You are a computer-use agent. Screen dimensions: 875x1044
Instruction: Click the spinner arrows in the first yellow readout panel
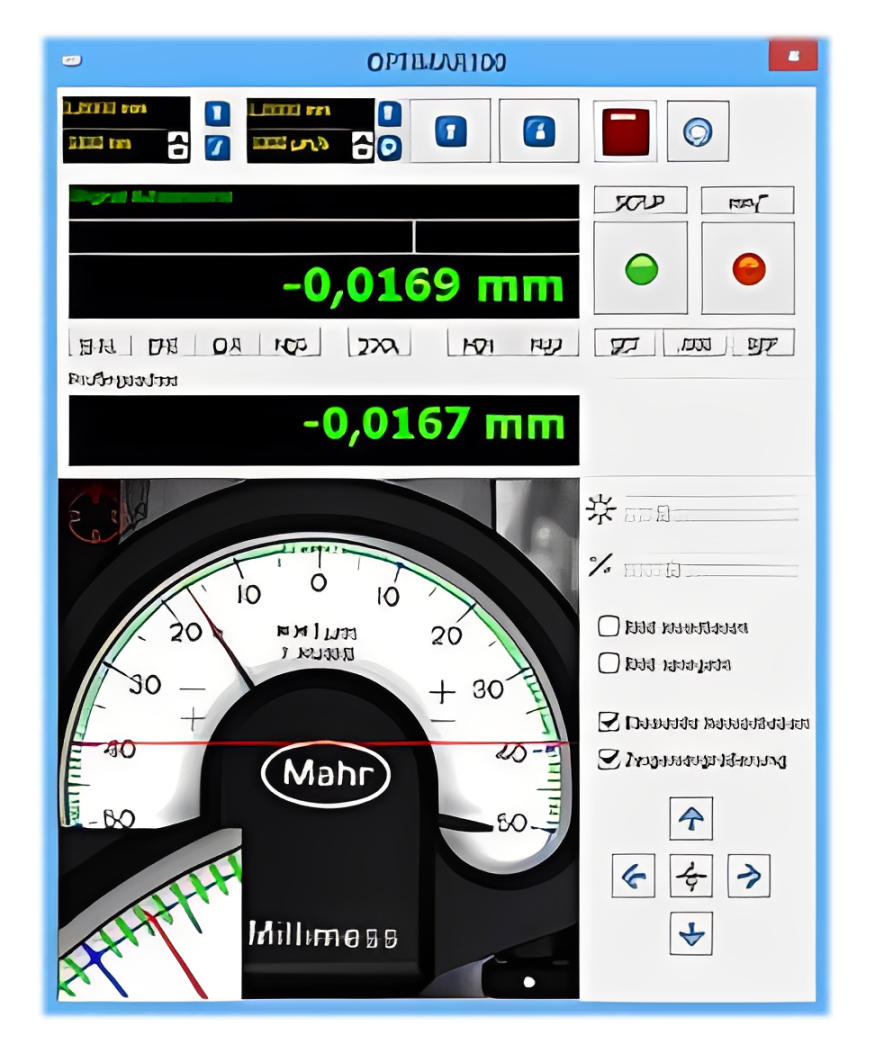click(x=178, y=145)
